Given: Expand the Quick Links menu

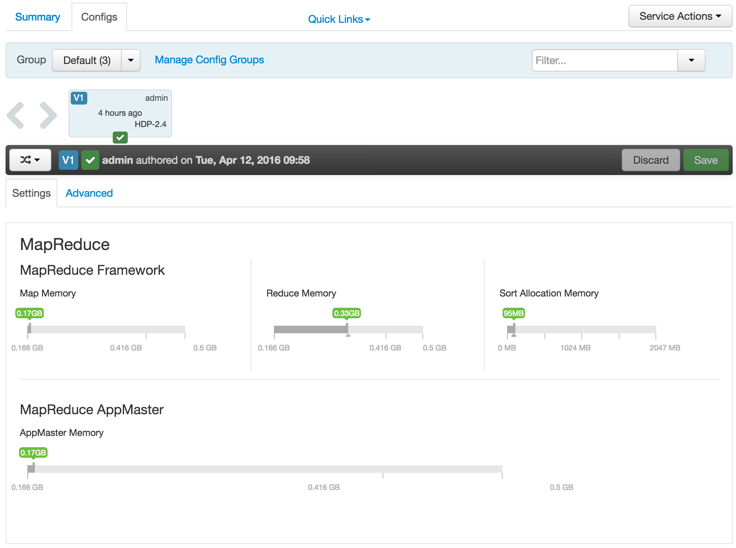Looking at the screenshot, I should coord(339,19).
